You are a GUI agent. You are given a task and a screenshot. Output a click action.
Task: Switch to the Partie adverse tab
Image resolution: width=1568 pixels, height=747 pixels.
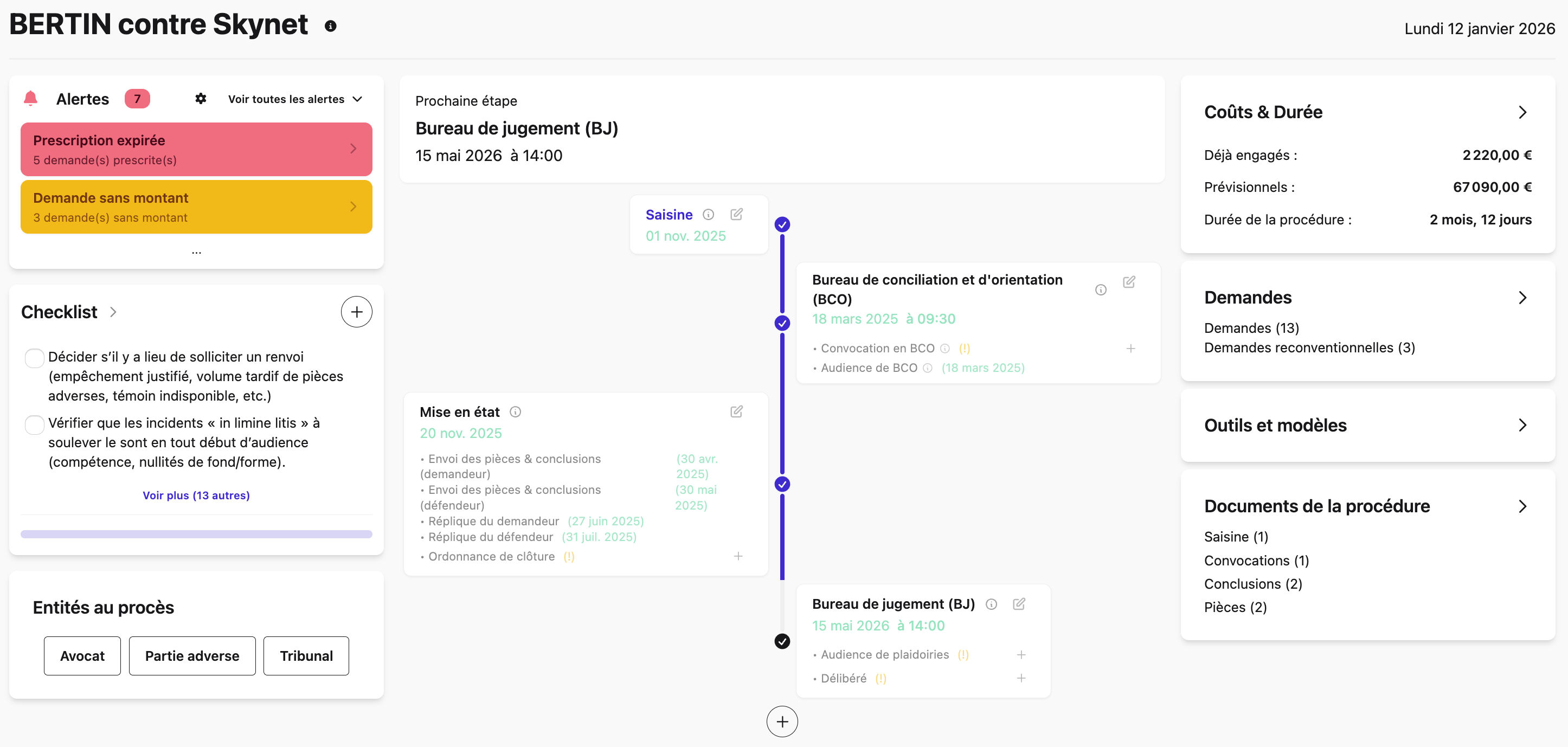coord(192,656)
